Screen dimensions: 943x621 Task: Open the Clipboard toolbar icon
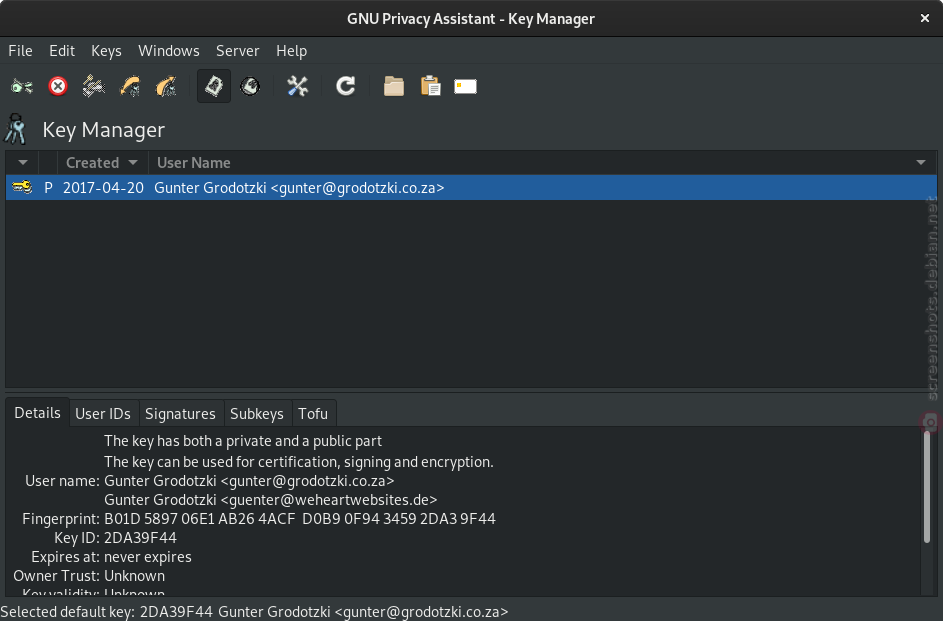[430, 87]
